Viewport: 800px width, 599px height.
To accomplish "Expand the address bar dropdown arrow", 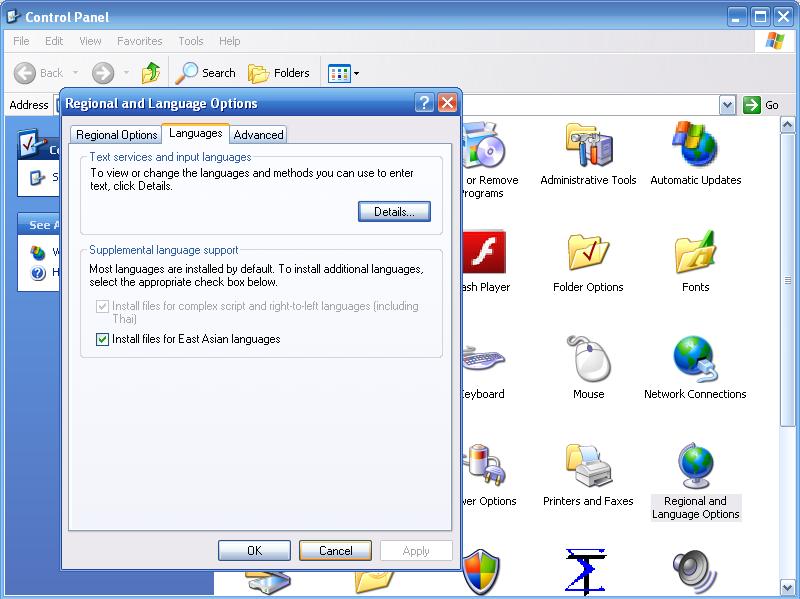I will (727, 105).
